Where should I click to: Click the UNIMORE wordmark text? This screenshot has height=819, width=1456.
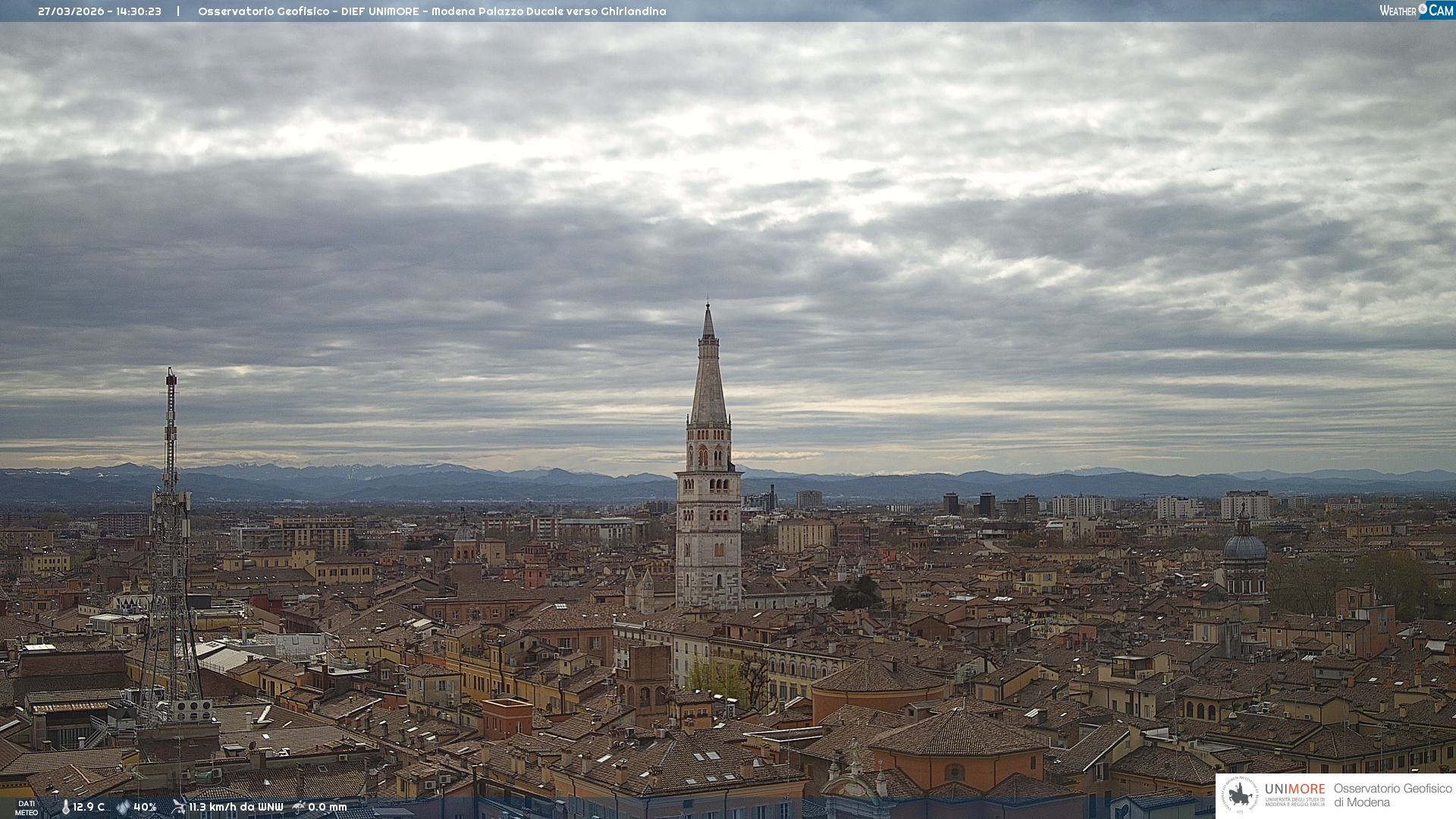1294,789
